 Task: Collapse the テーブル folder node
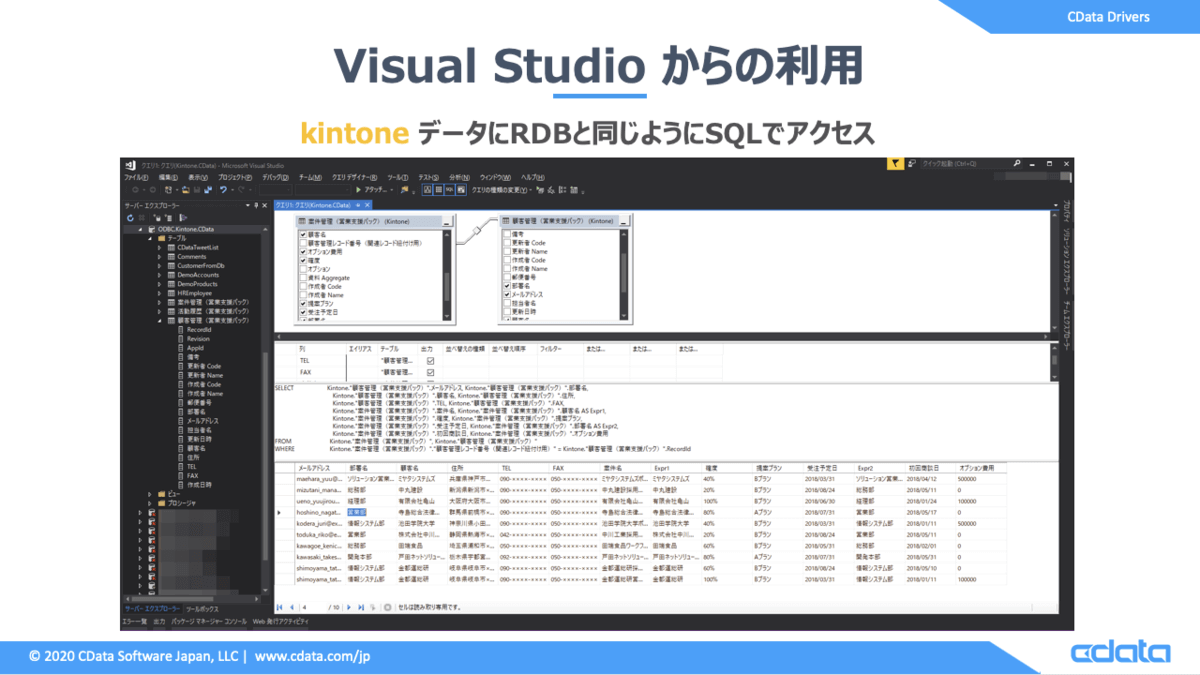(149, 238)
